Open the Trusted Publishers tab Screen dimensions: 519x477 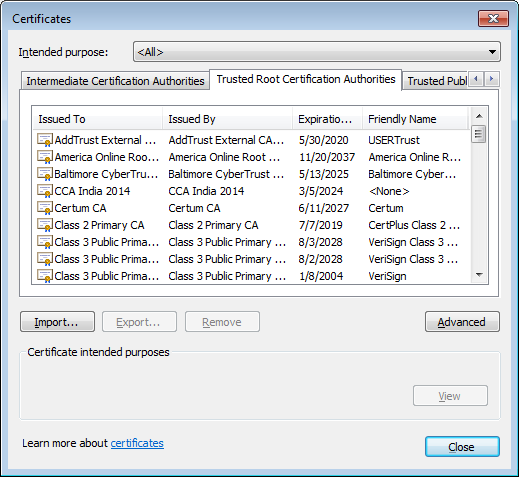pos(436,81)
